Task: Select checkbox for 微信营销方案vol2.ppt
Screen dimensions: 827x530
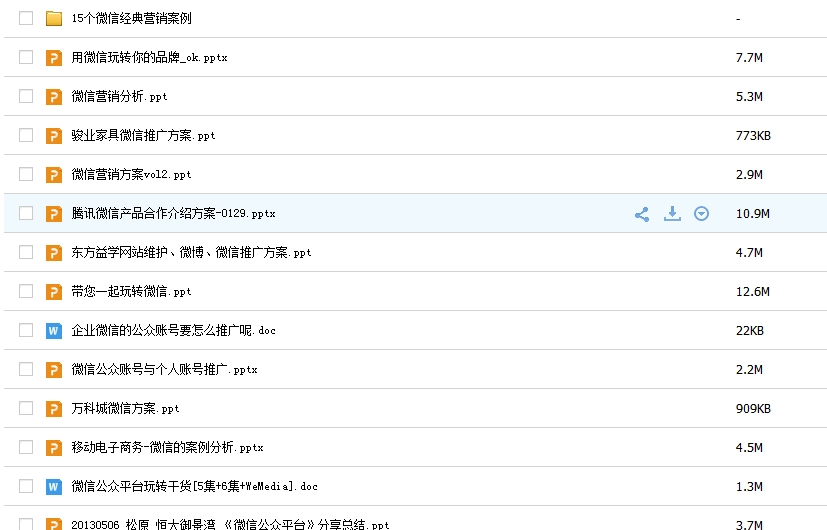Action: (26, 174)
